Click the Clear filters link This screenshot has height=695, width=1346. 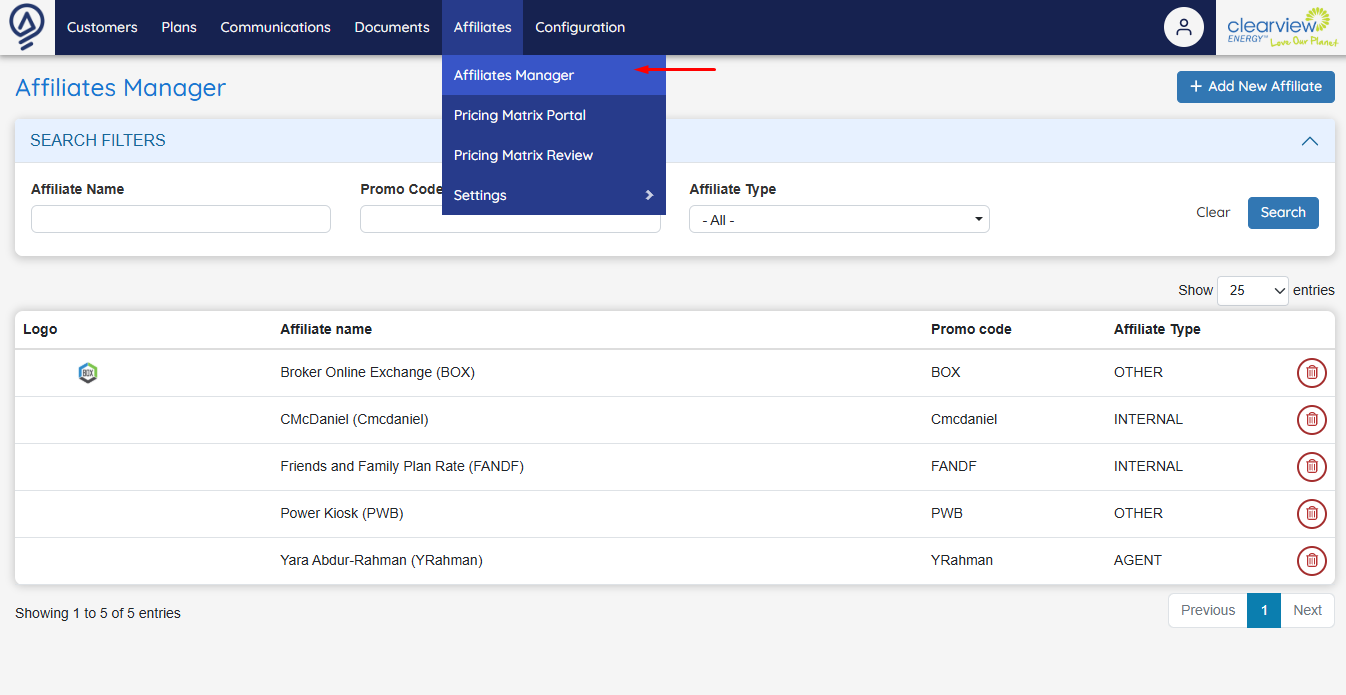[x=1213, y=212]
